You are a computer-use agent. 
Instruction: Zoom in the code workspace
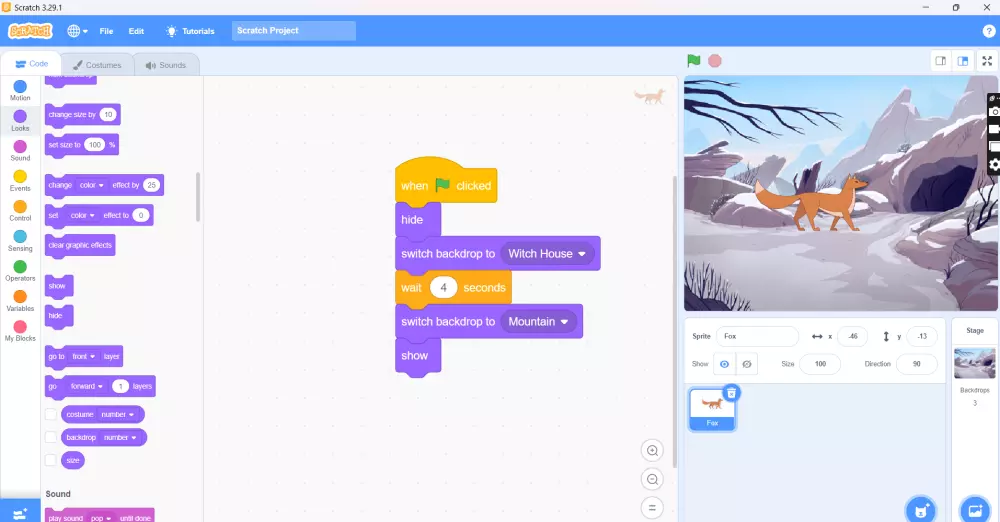[x=652, y=451]
